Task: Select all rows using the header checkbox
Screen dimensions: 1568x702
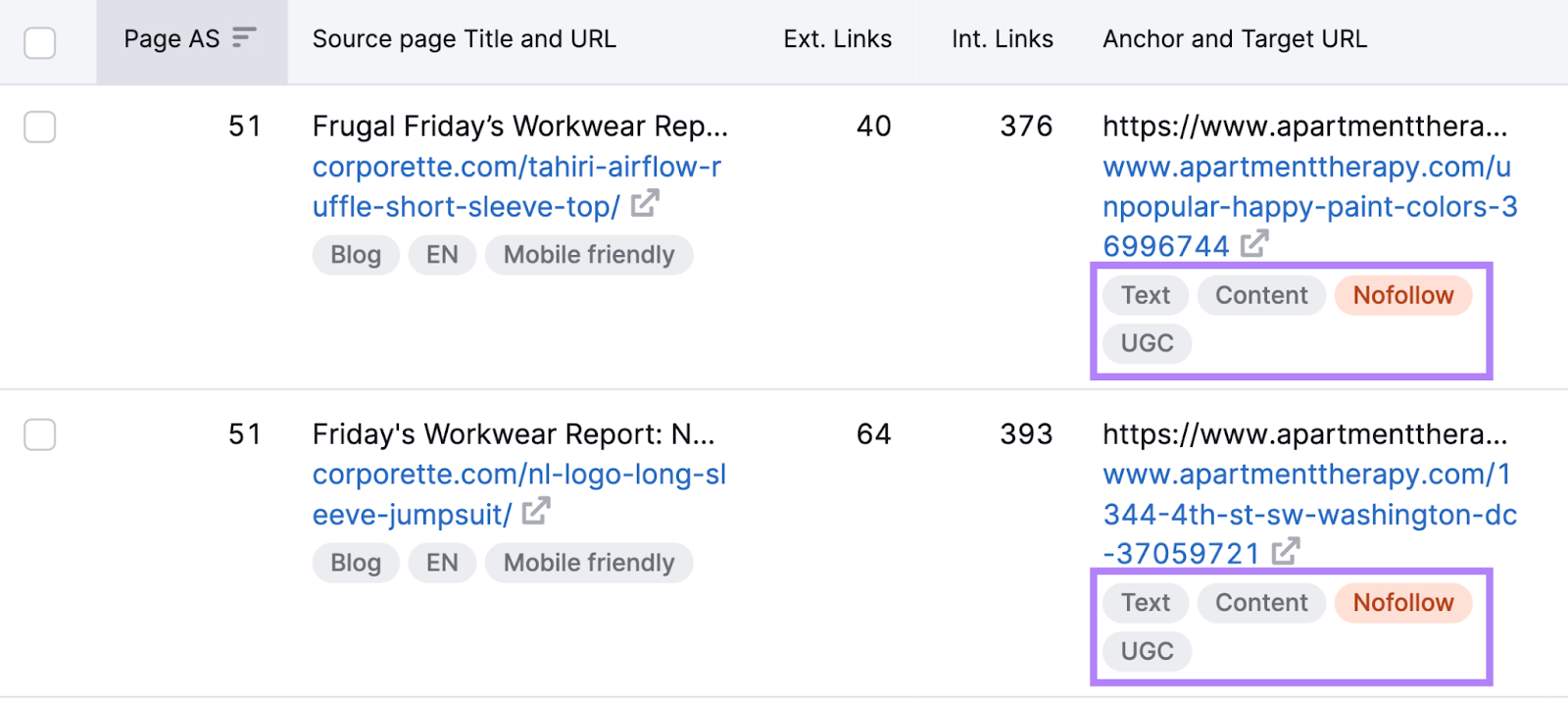Action: pyautogui.click(x=39, y=42)
